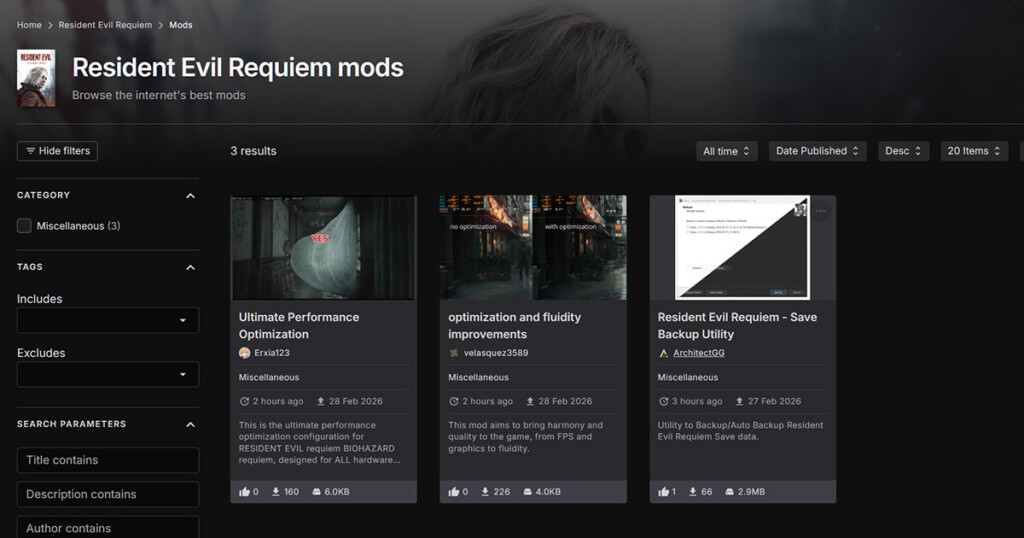Click Miscellaneous category label on ArchitectGG's mod card

(688, 377)
